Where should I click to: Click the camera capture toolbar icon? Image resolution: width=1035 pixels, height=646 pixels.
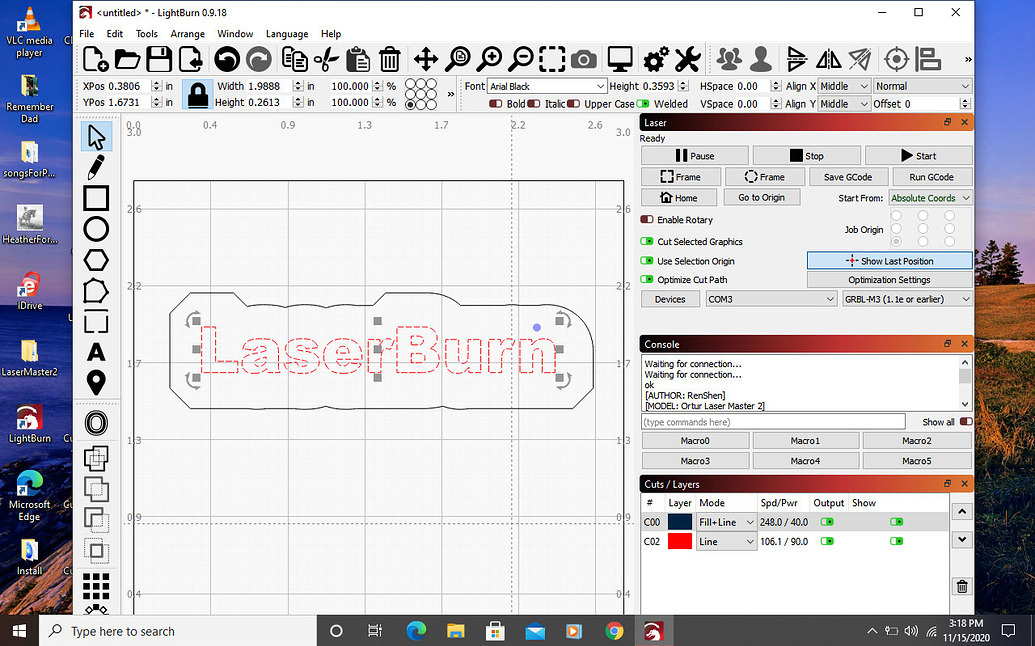tap(584, 59)
